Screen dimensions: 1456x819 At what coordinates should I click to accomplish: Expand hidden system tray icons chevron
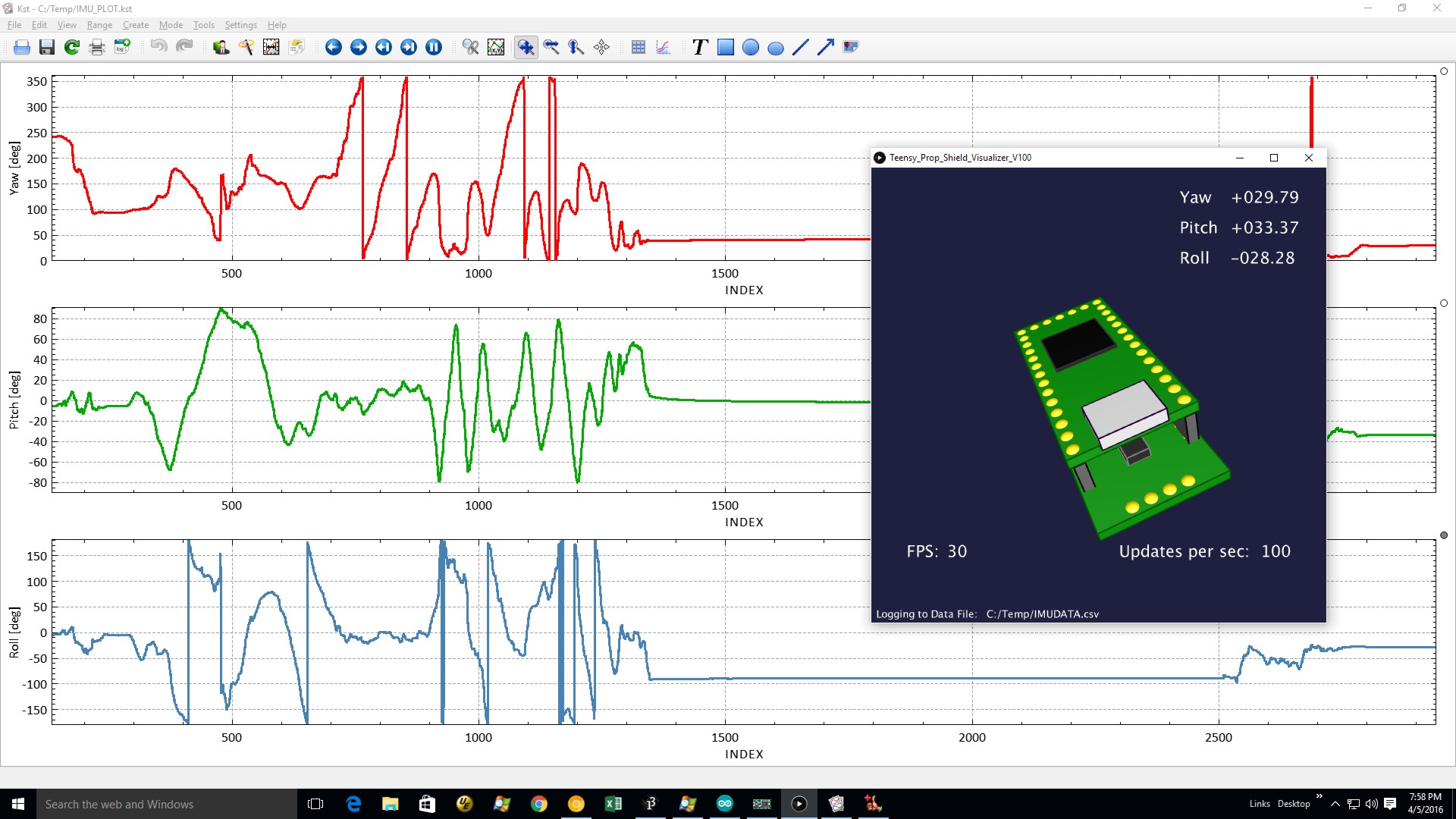coord(1335,804)
